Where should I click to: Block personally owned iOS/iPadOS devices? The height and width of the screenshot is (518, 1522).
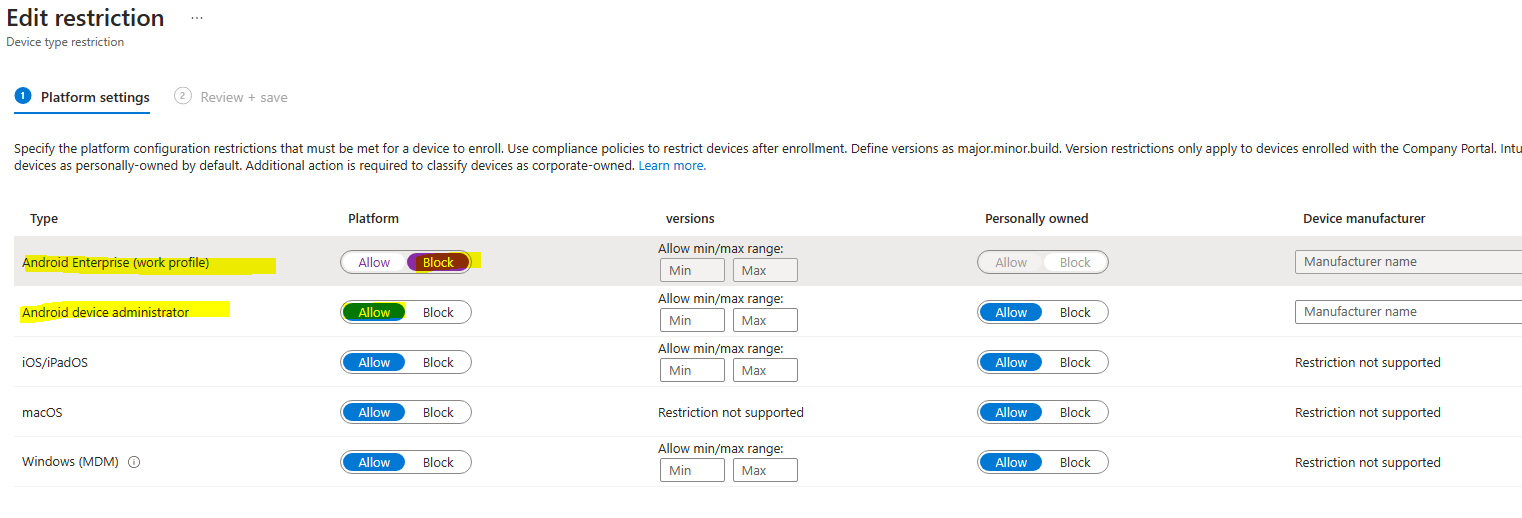point(1075,362)
